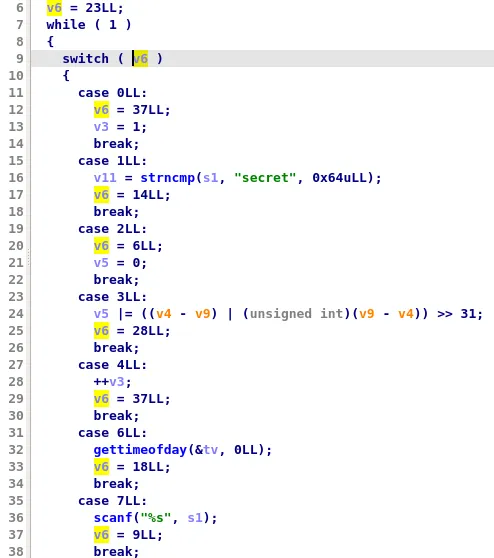Click the 23LL initial value
494x558 pixels.
pos(101,8)
